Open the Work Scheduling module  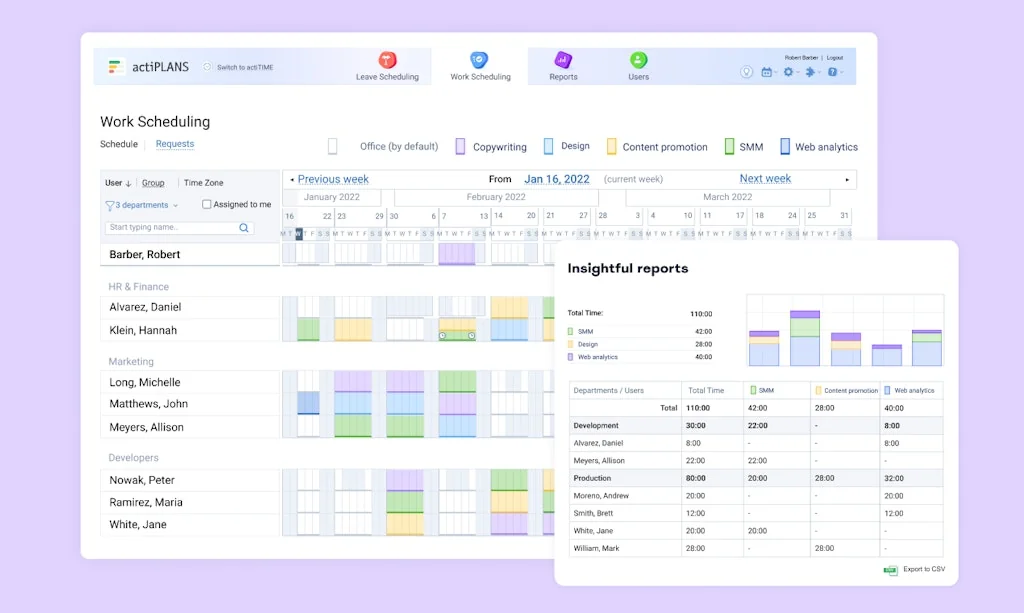(480, 65)
